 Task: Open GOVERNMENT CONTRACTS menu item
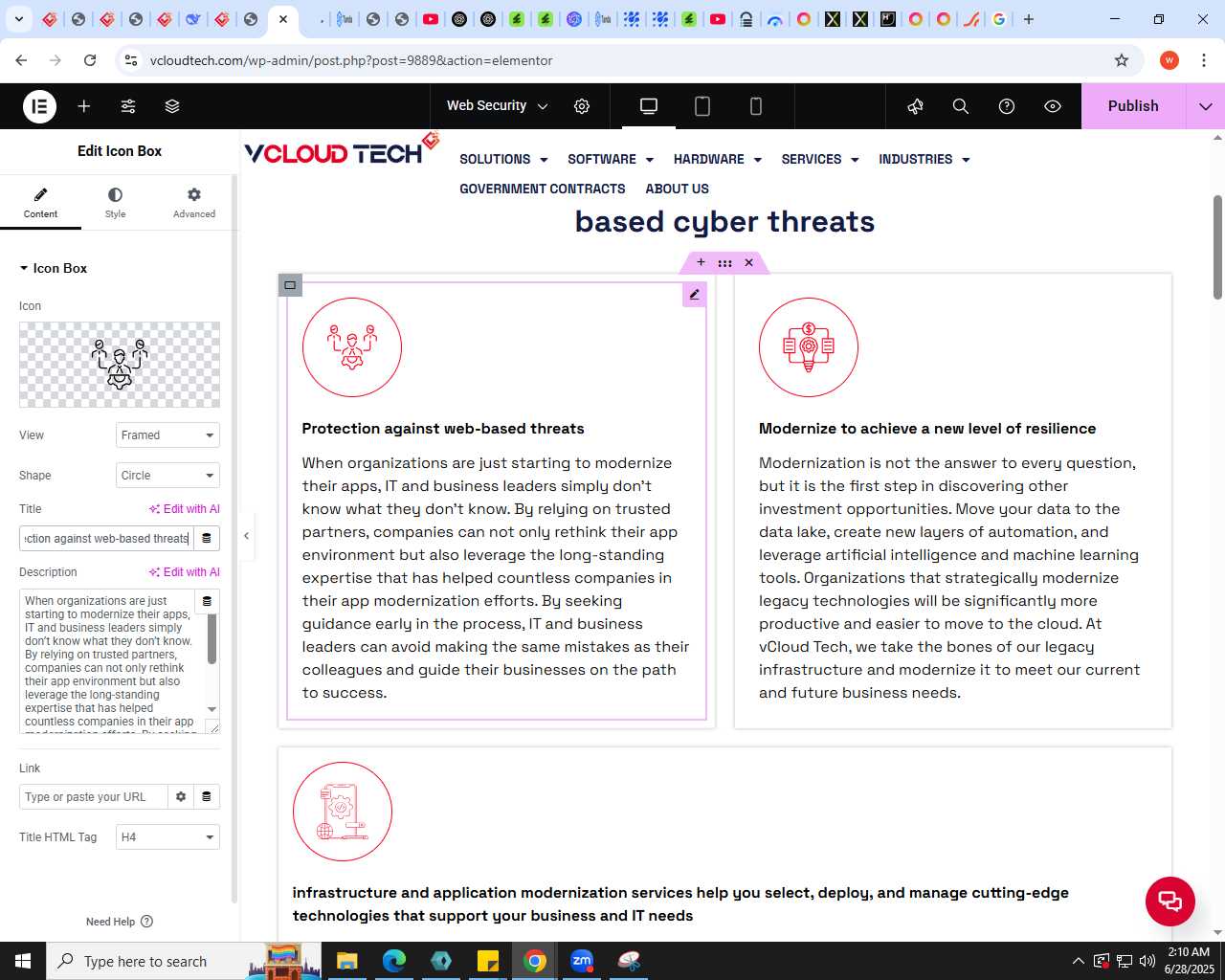tap(542, 189)
